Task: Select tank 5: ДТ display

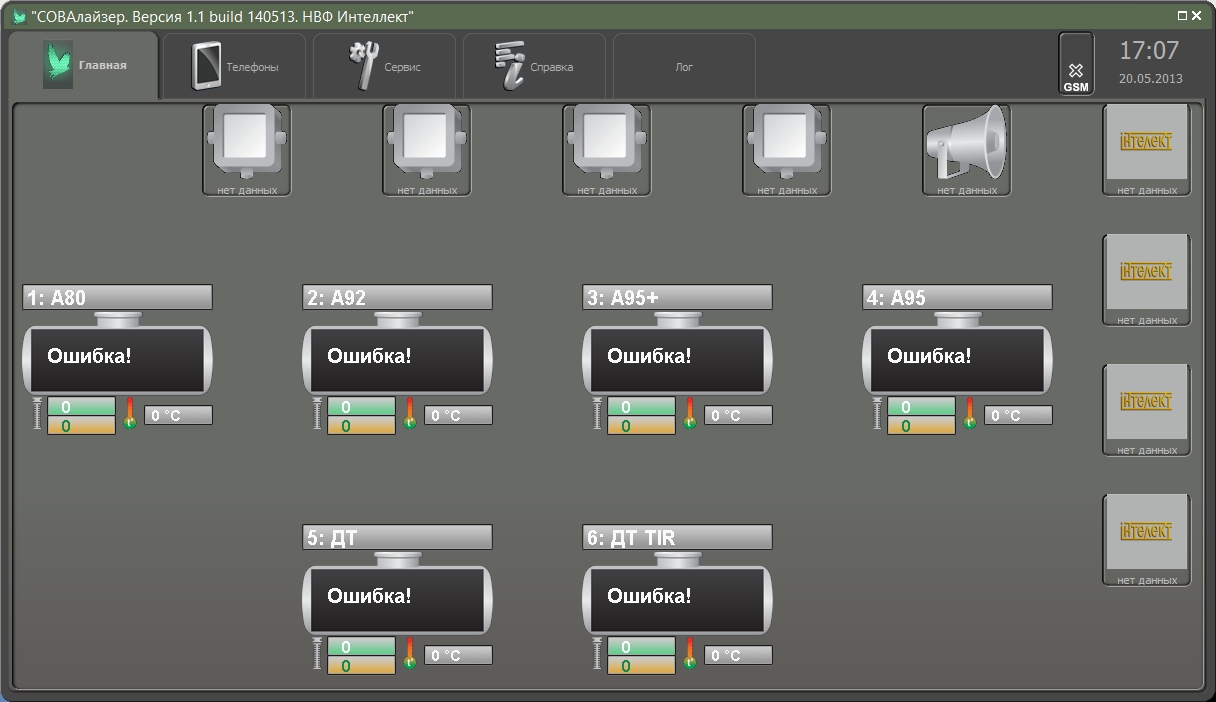Action: pos(398,600)
